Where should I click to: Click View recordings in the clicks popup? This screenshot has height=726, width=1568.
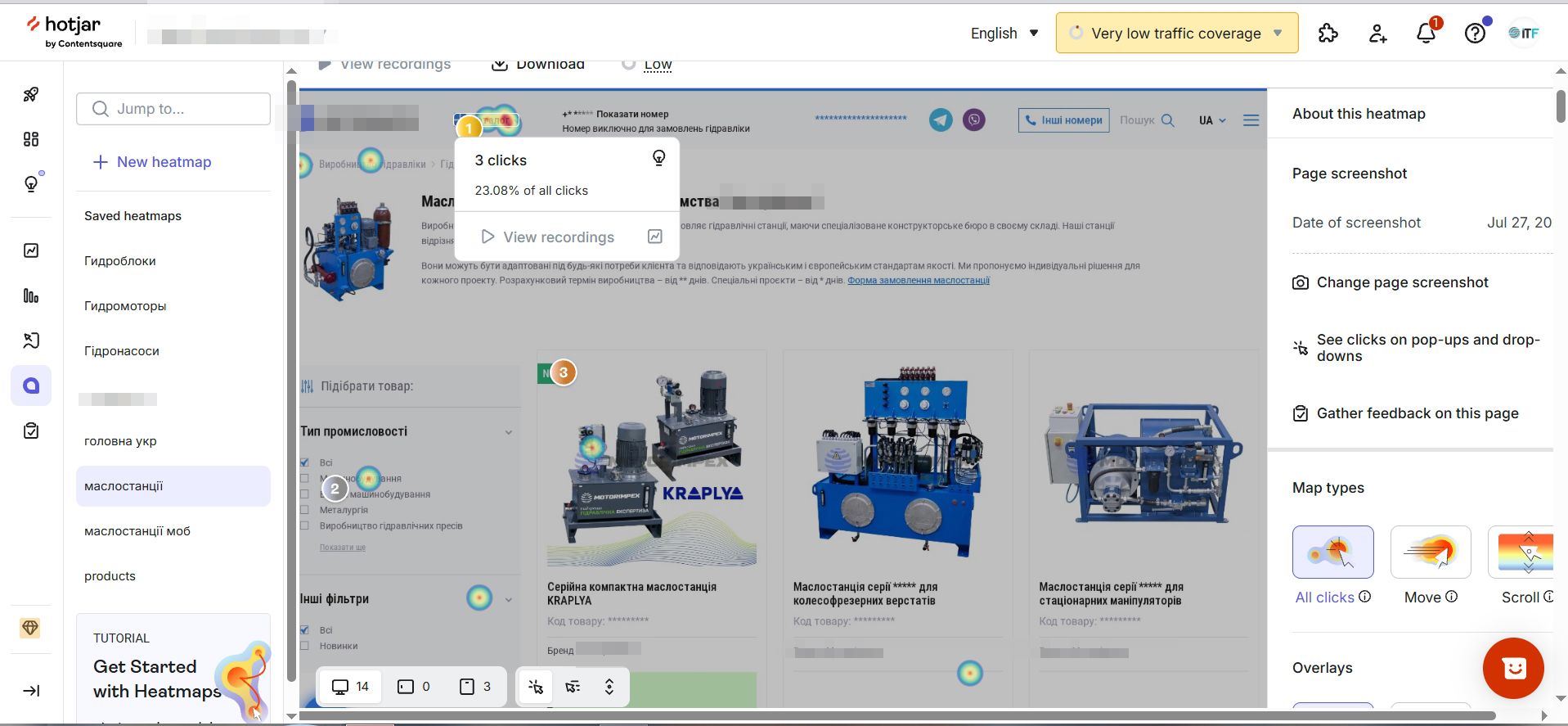tap(548, 237)
